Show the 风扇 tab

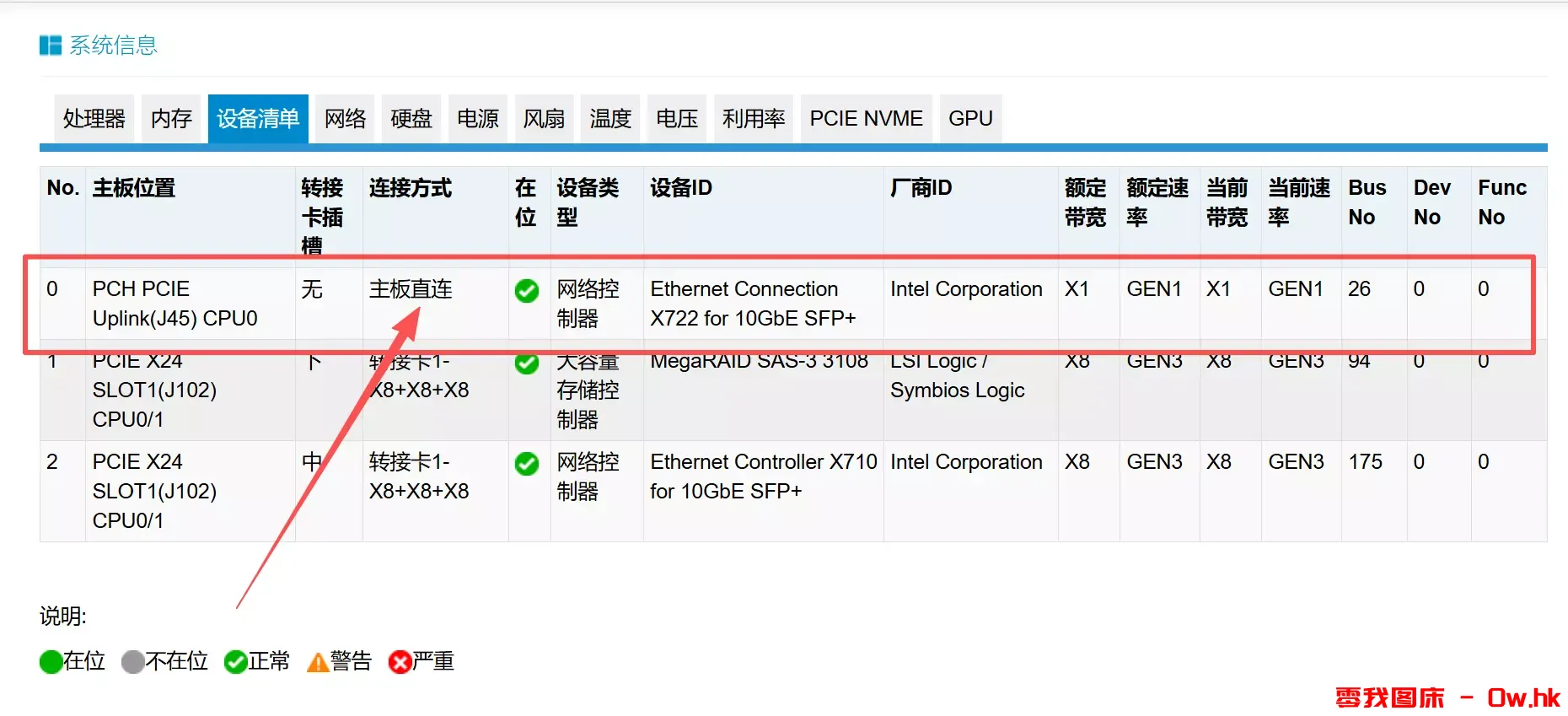coord(544,119)
